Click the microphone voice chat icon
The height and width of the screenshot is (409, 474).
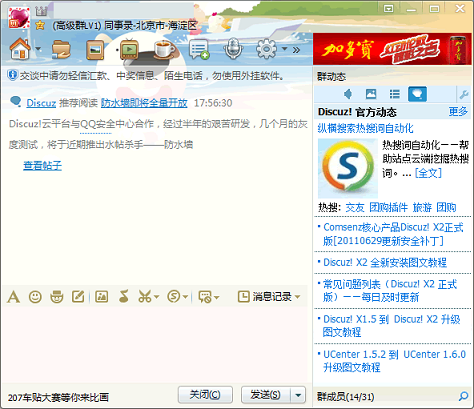point(233,49)
